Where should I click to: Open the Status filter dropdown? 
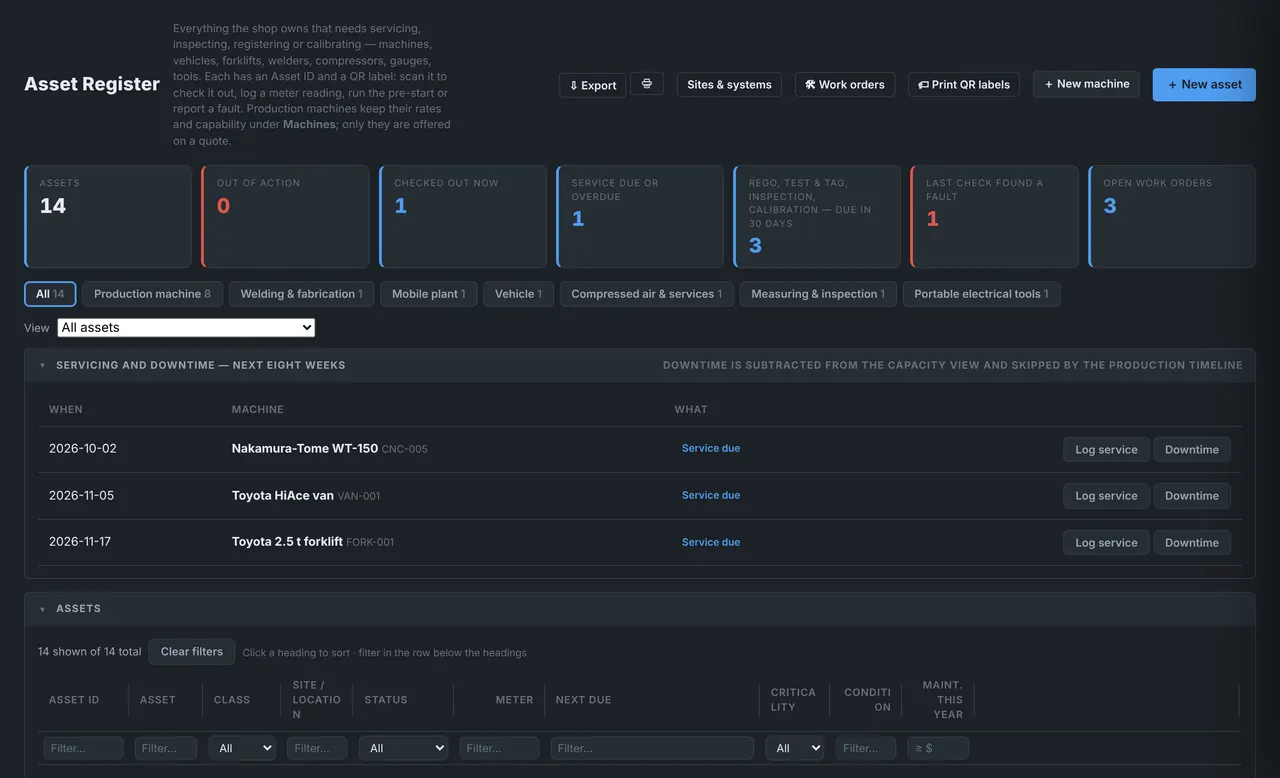(x=404, y=748)
